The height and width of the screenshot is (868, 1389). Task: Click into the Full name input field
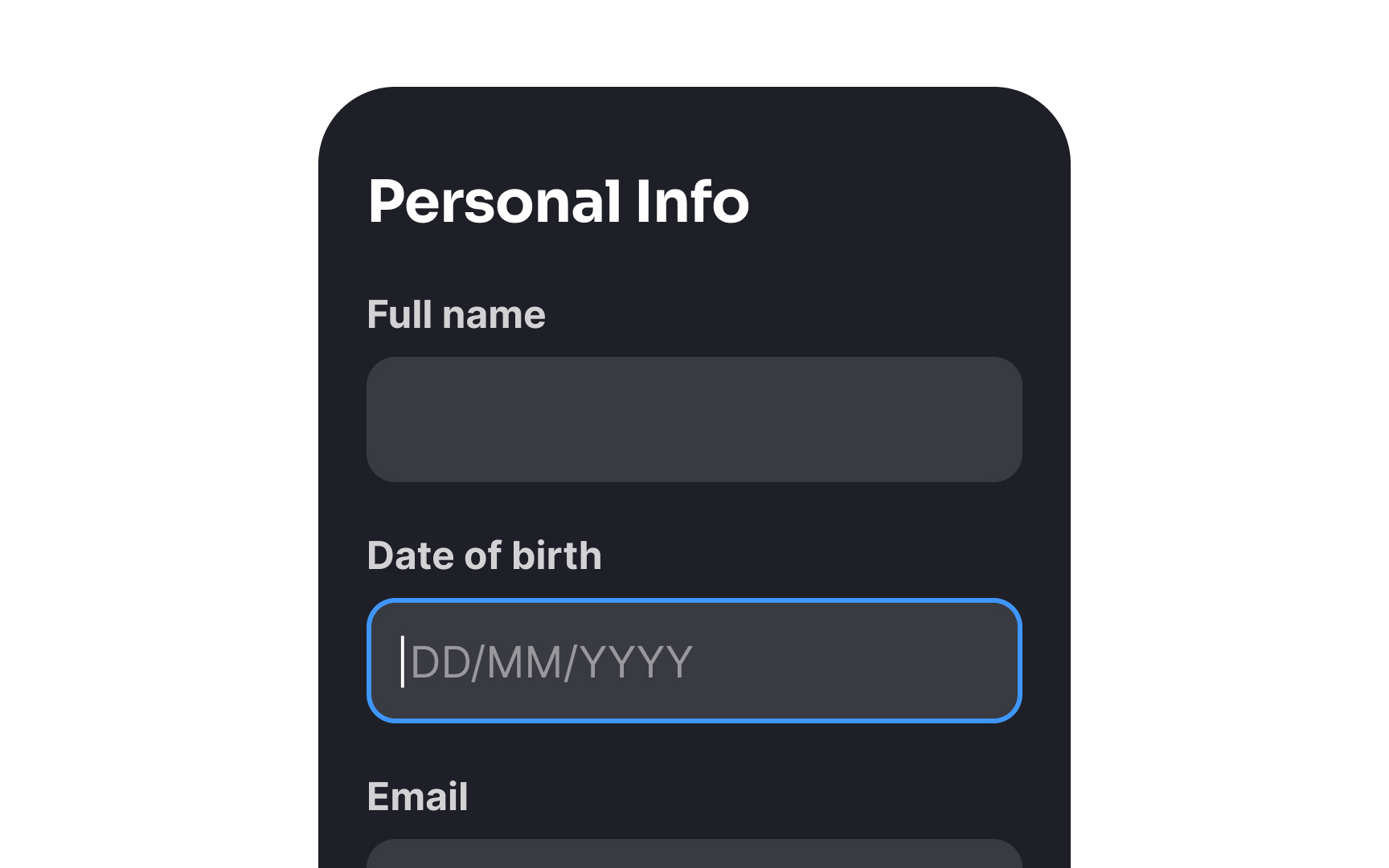click(694, 420)
